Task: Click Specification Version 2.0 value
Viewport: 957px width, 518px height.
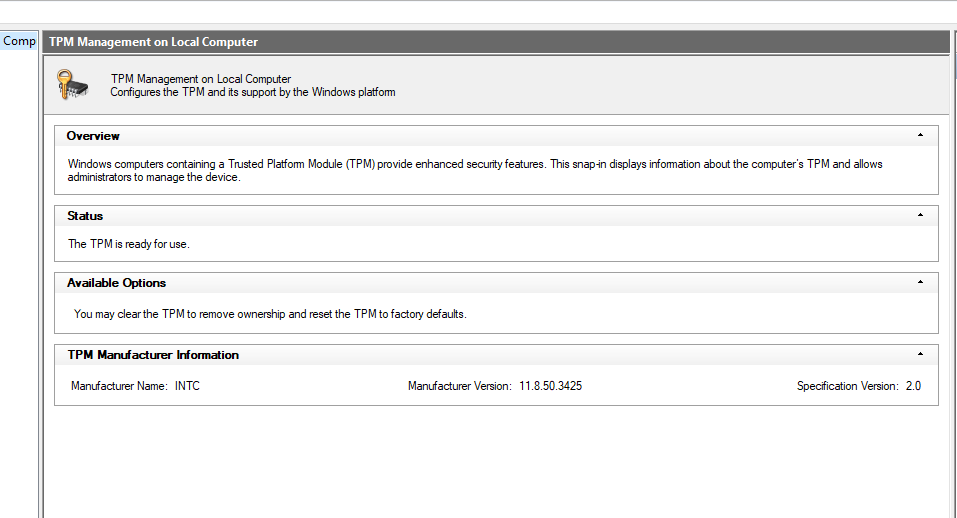Action: pos(913,386)
